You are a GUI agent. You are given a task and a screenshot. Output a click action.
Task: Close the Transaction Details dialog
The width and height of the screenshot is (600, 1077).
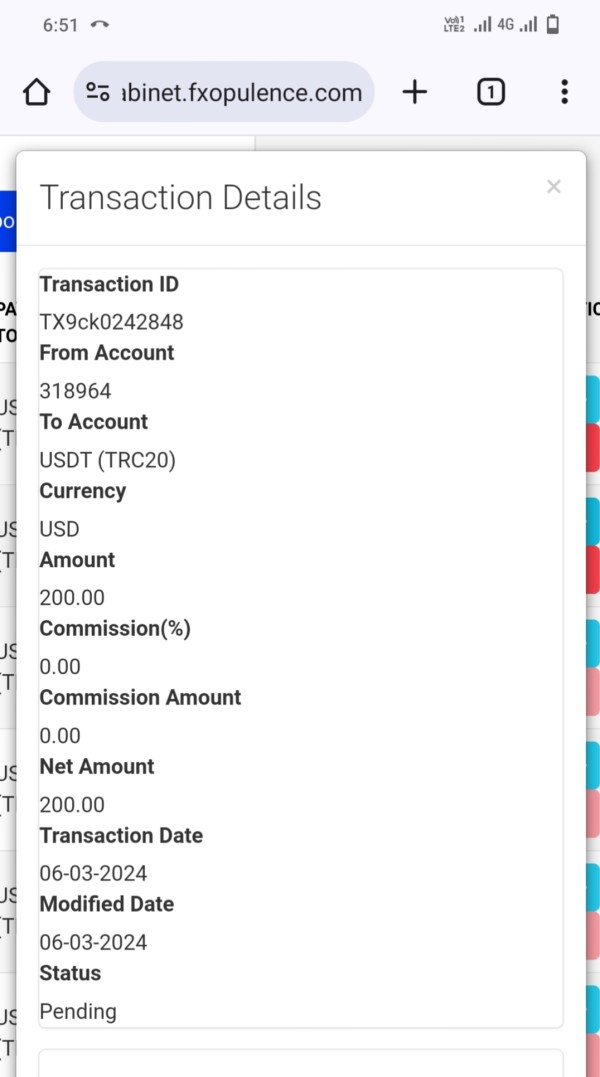(554, 186)
